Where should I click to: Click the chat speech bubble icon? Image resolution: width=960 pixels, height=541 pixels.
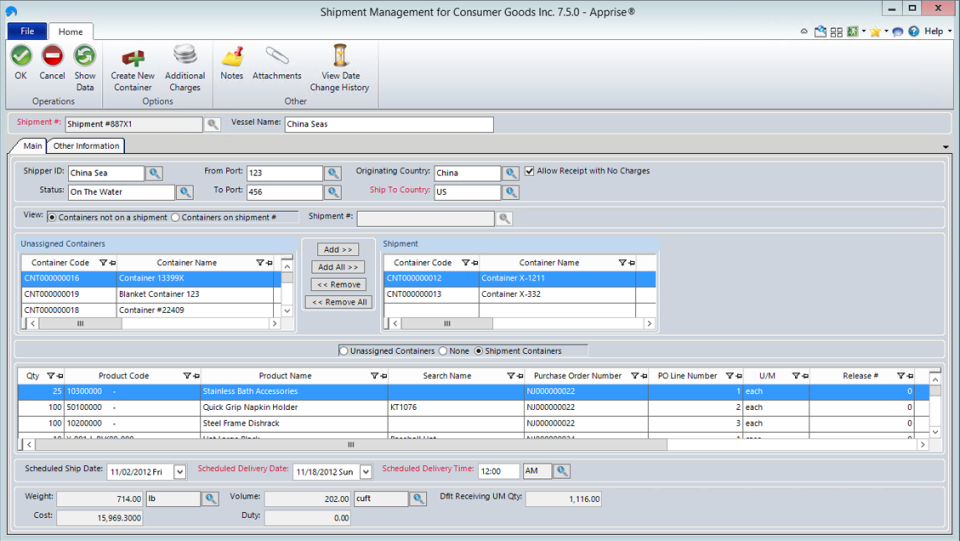898,32
